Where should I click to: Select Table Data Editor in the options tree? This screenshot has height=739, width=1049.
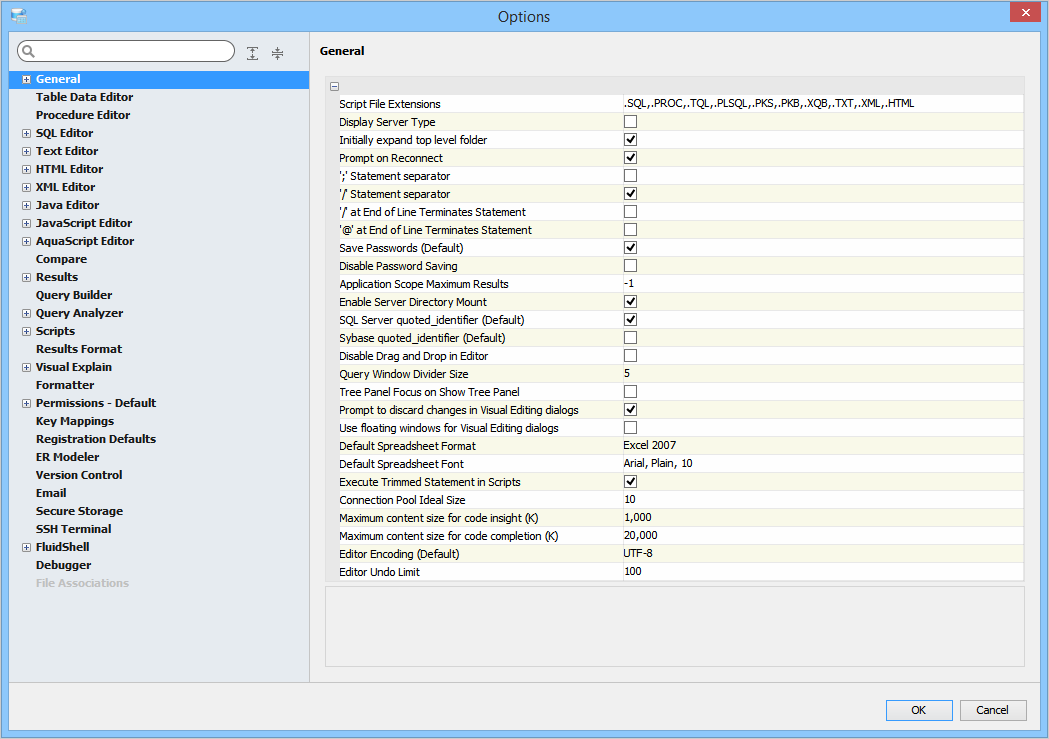[x=84, y=97]
